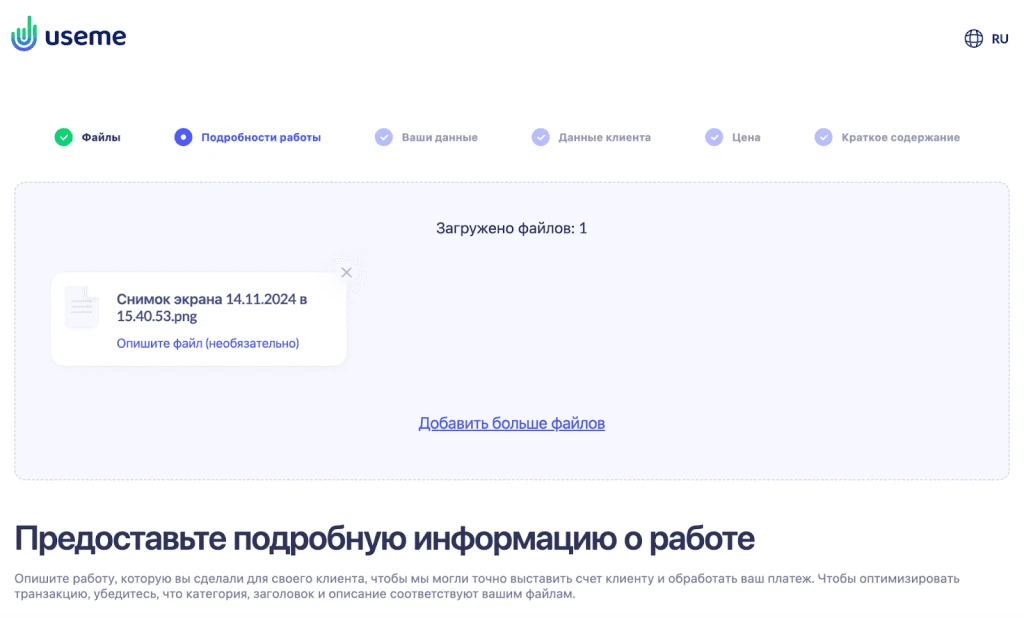Click Опишите файл (необязательно) link

point(208,343)
